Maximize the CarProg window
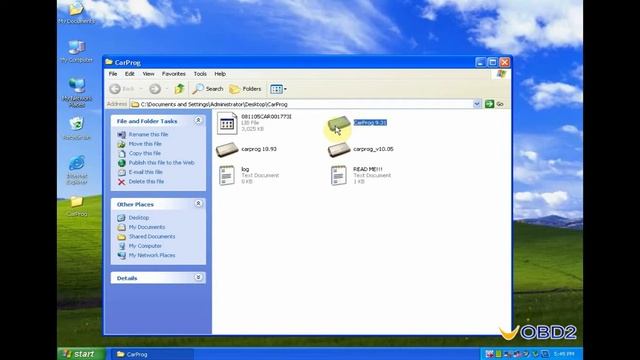Image resolution: width=640 pixels, height=360 pixels. point(493,62)
